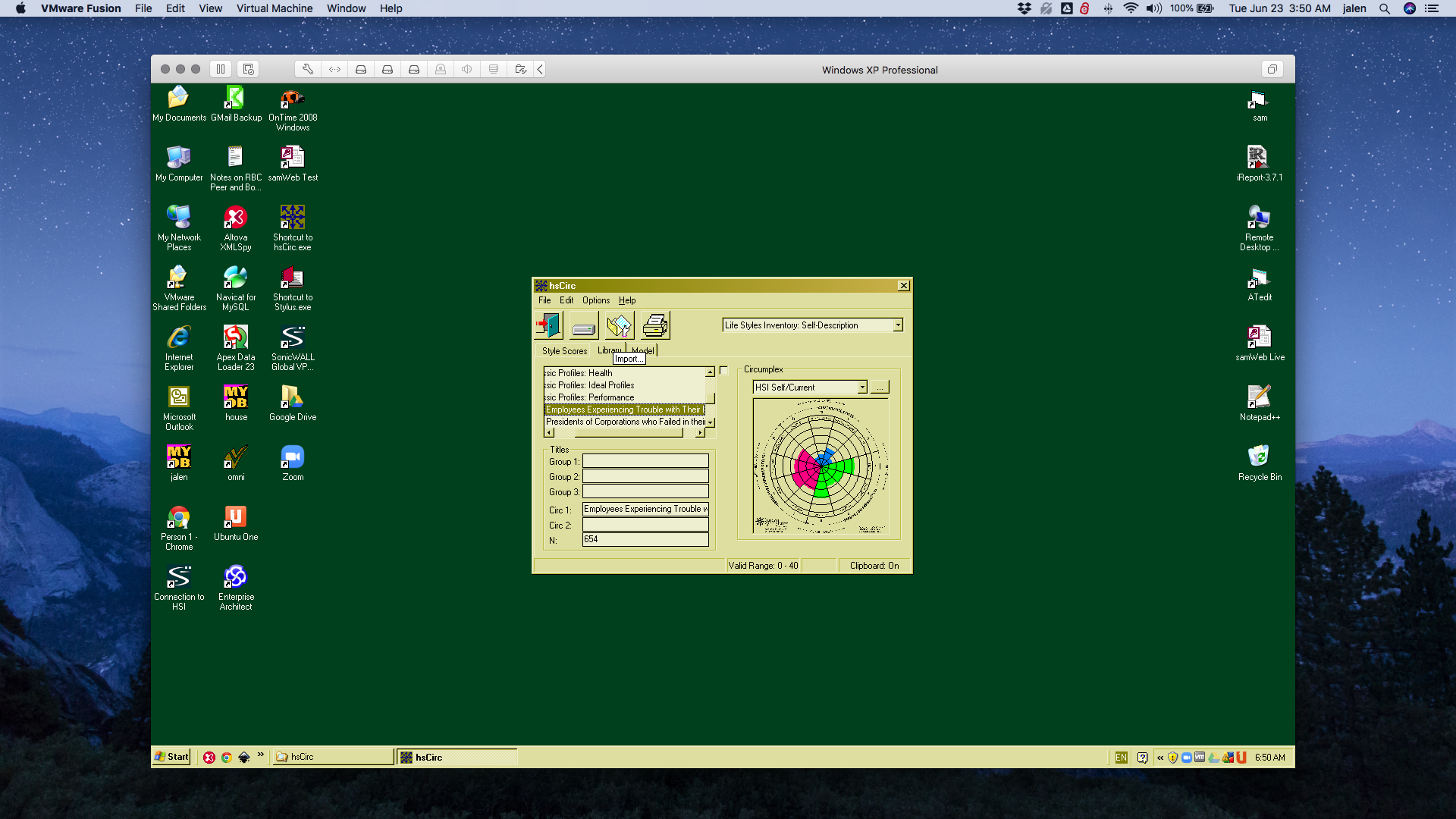Click the VMware settings wrench icon
Image resolution: width=1456 pixels, height=819 pixels.
click(x=307, y=69)
